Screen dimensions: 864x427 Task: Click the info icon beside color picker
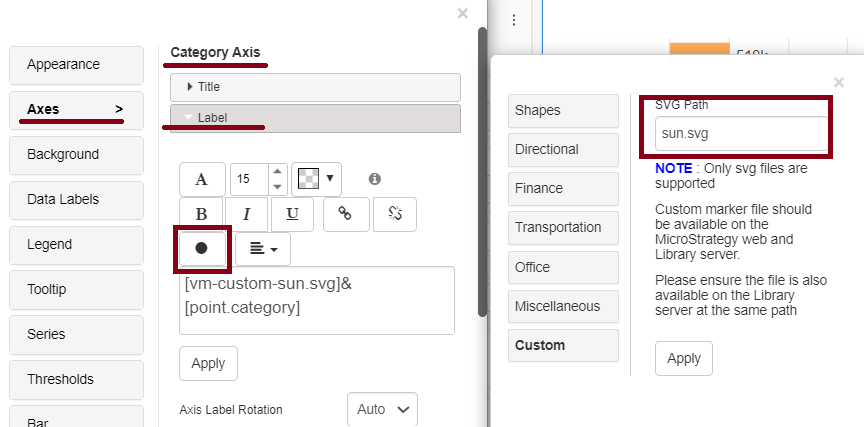(375, 179)
